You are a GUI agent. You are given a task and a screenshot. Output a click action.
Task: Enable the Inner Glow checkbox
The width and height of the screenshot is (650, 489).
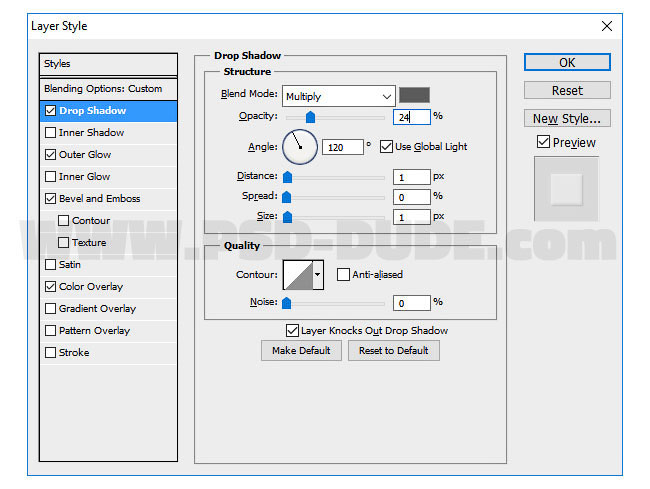[x=50, y=177]
